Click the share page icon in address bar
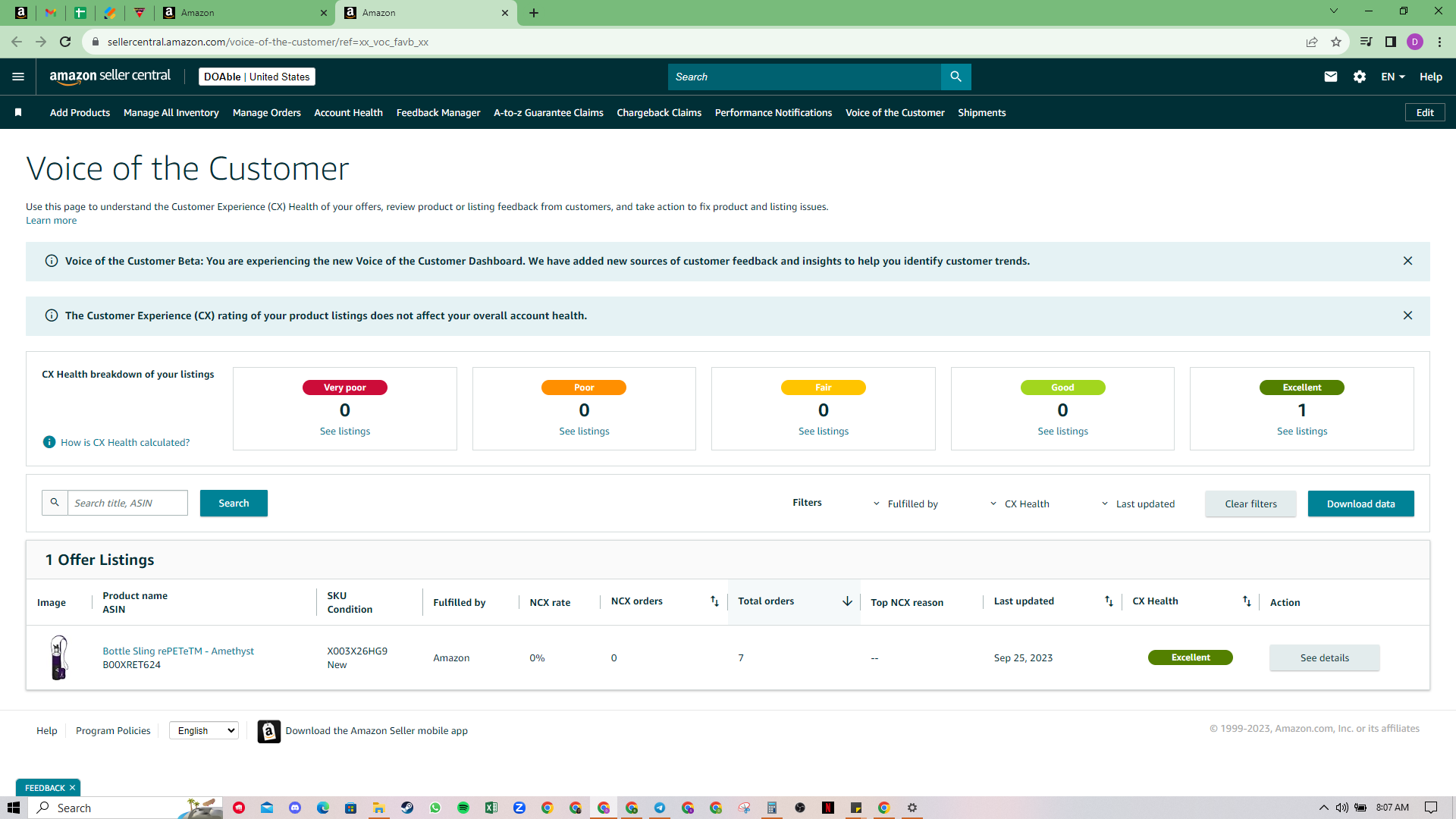 click(x=1312, y=42)
